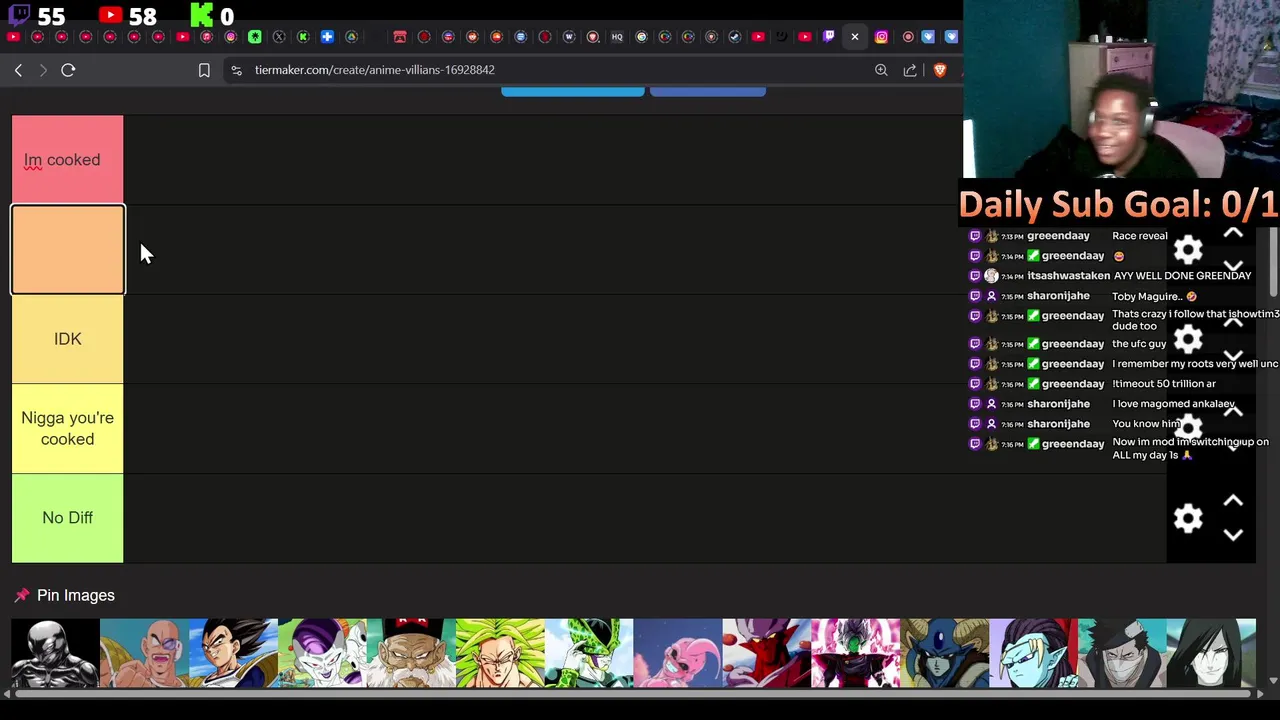Screen dimensions: 1280x720
Task: Bookmark this page with the bookmark icon
Action: (x=204, y=70)
